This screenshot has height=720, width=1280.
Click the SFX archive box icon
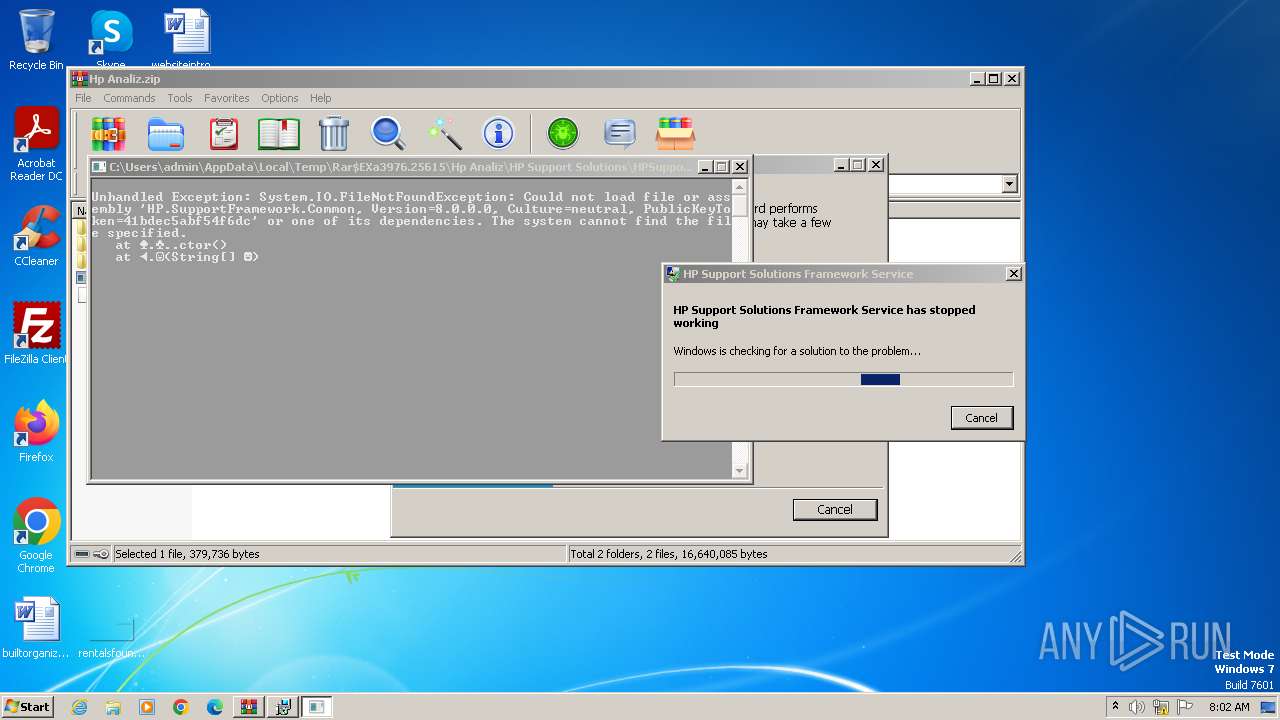click(x=675, y=133)
